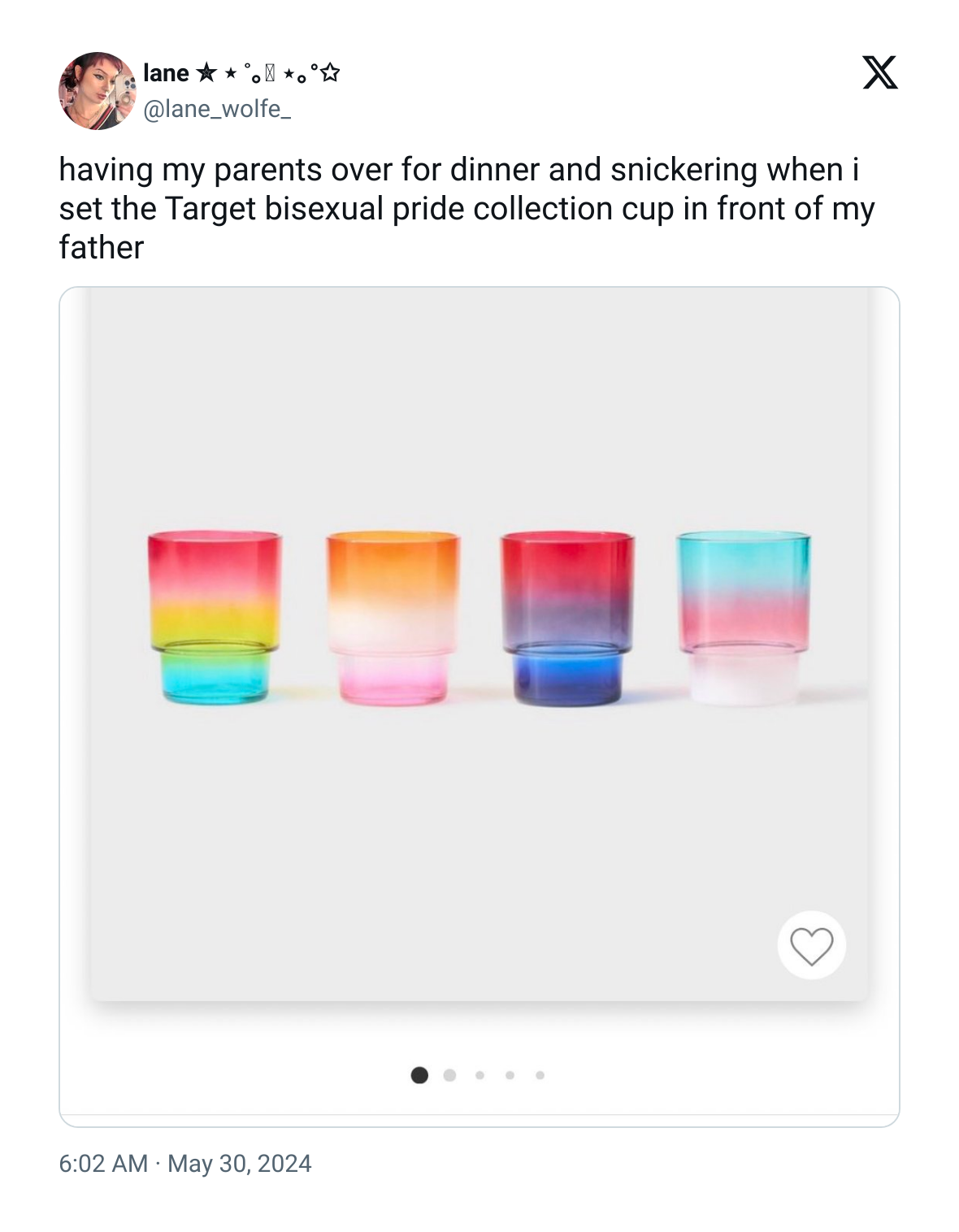Pick the teal, pink and white cup
The height and width of the screenshot is (1232, 959).
pos(744,618)
